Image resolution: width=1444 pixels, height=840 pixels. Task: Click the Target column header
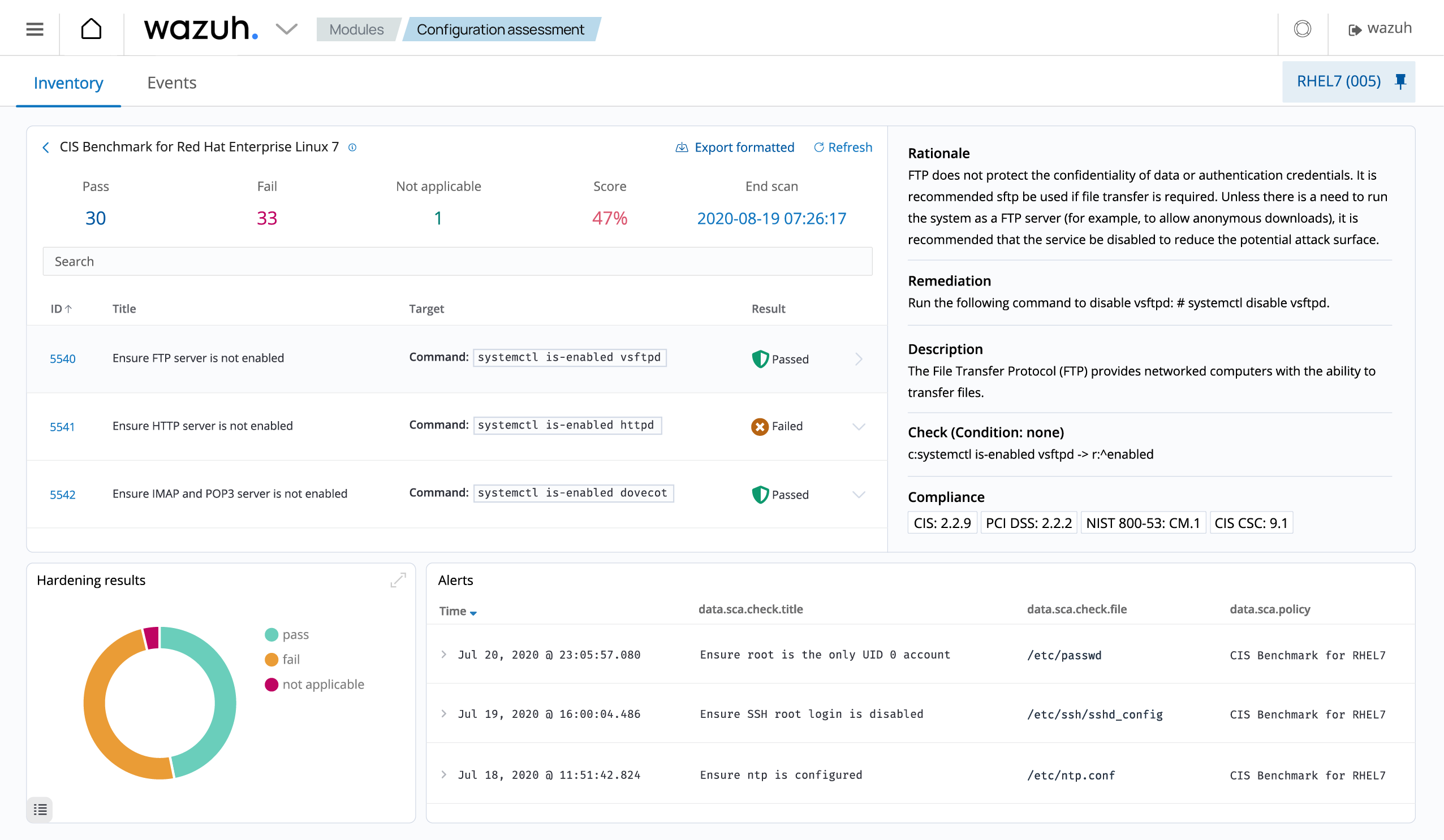tap(426, 309)
